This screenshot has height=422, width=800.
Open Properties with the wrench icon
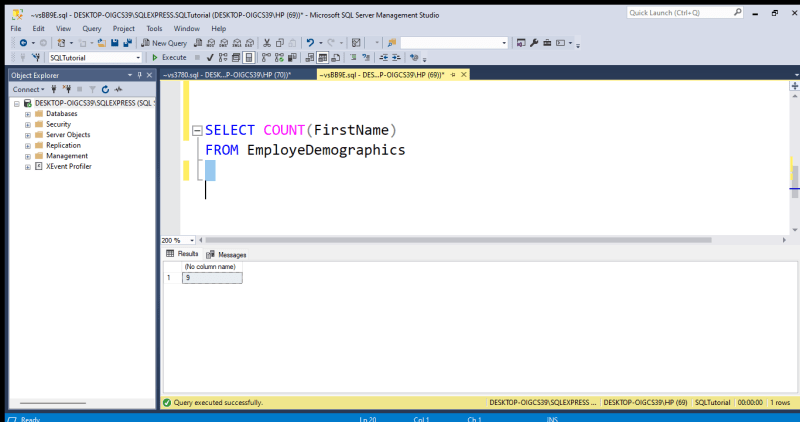pyautogui.click(x=534, y=43)
